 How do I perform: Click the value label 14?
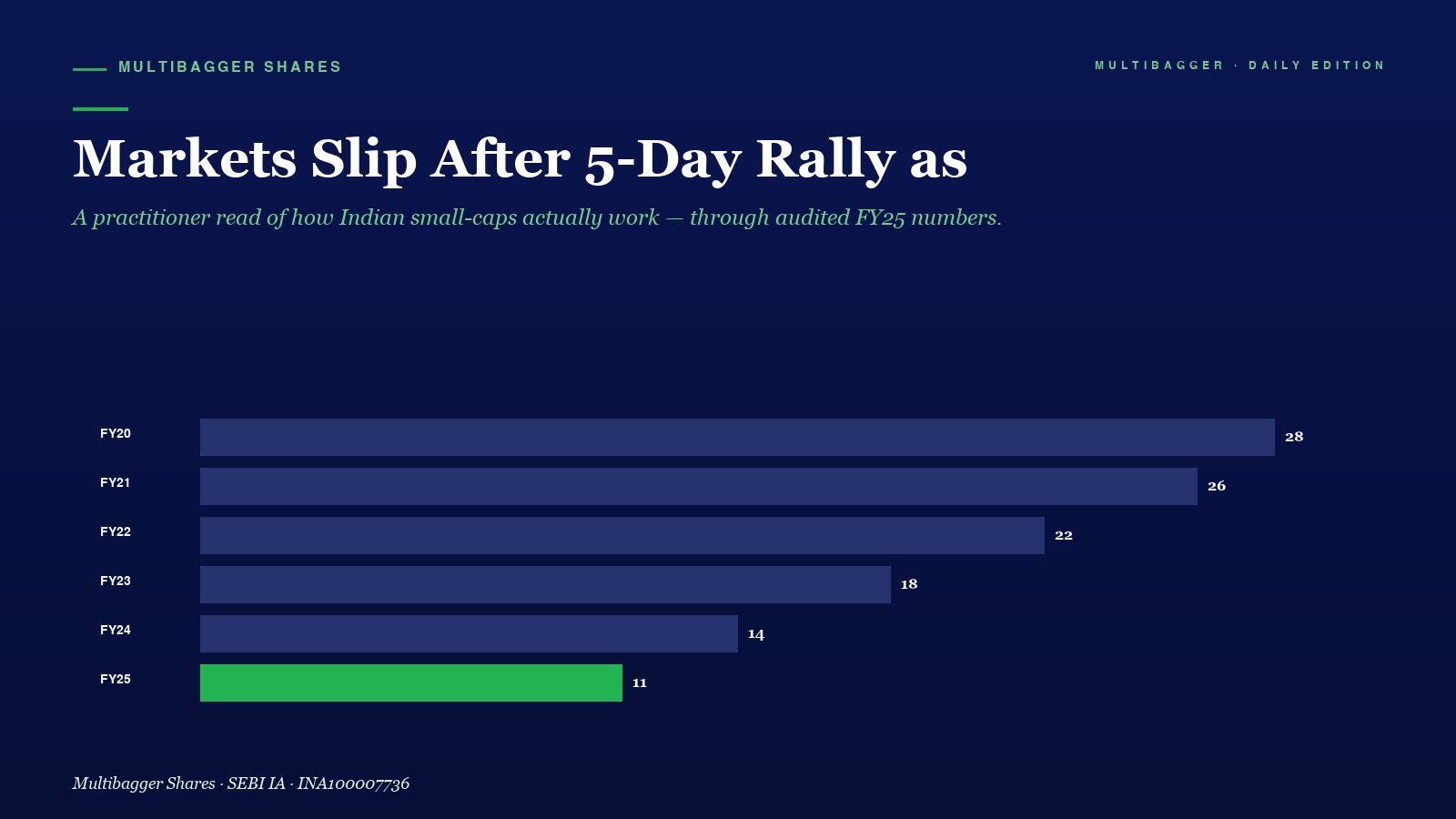click(756, 633)
